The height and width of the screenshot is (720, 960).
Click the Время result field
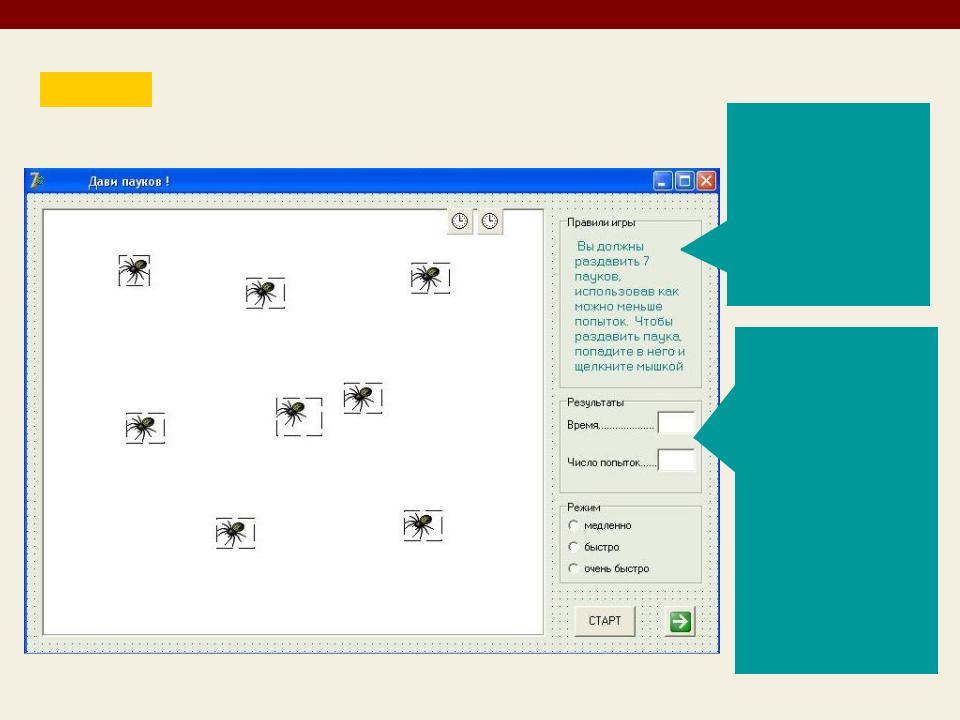[676, 422]
